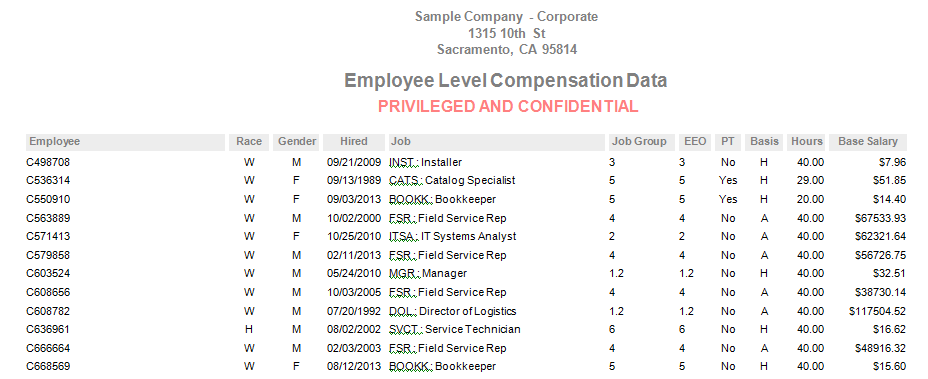Image resolution: width=928 pixels, height=379 pixels.
Task: Click base salary $67533.93
Action: point(880,219)
